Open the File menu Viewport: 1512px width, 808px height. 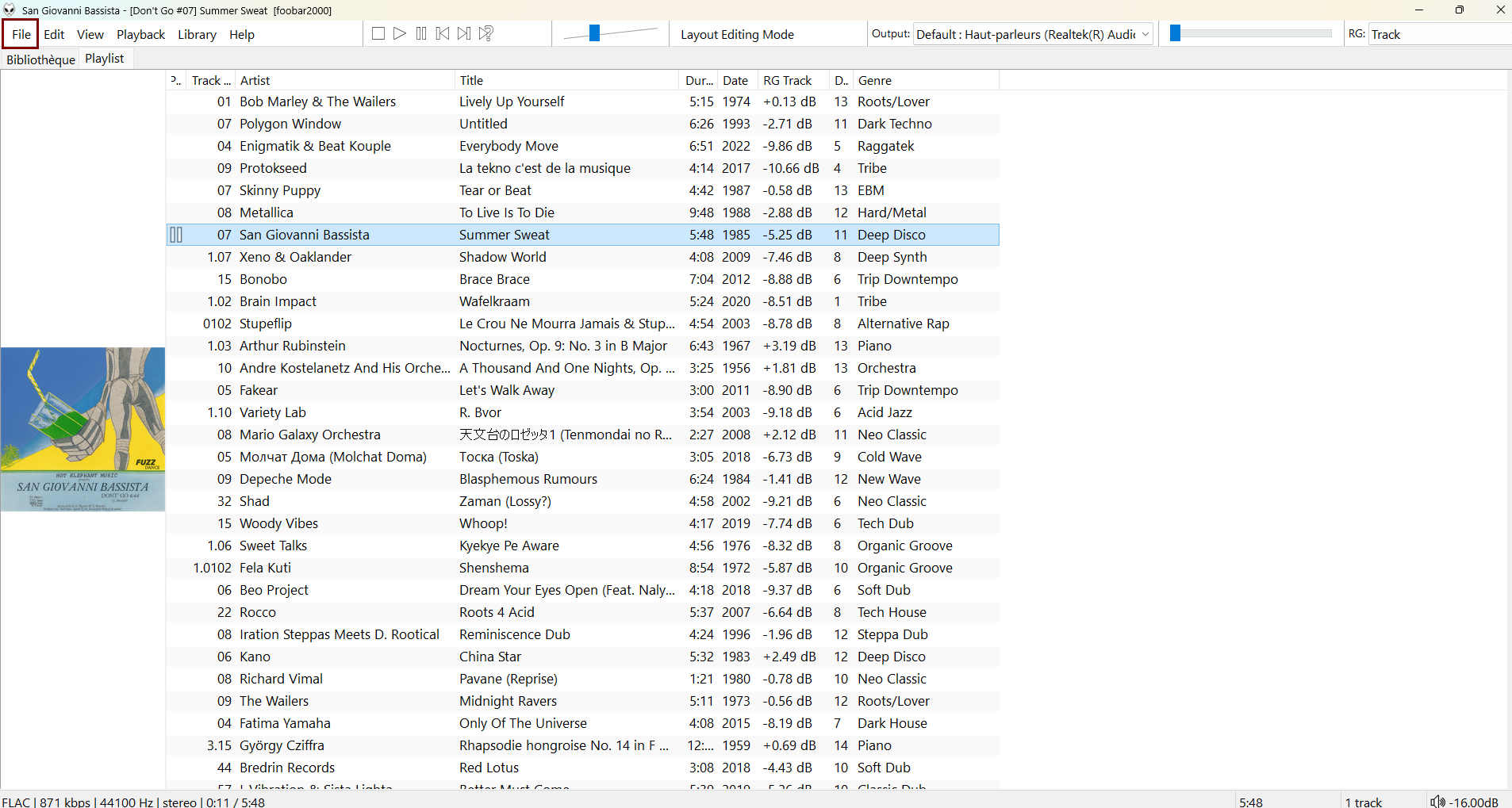click(x=21, y=34)
